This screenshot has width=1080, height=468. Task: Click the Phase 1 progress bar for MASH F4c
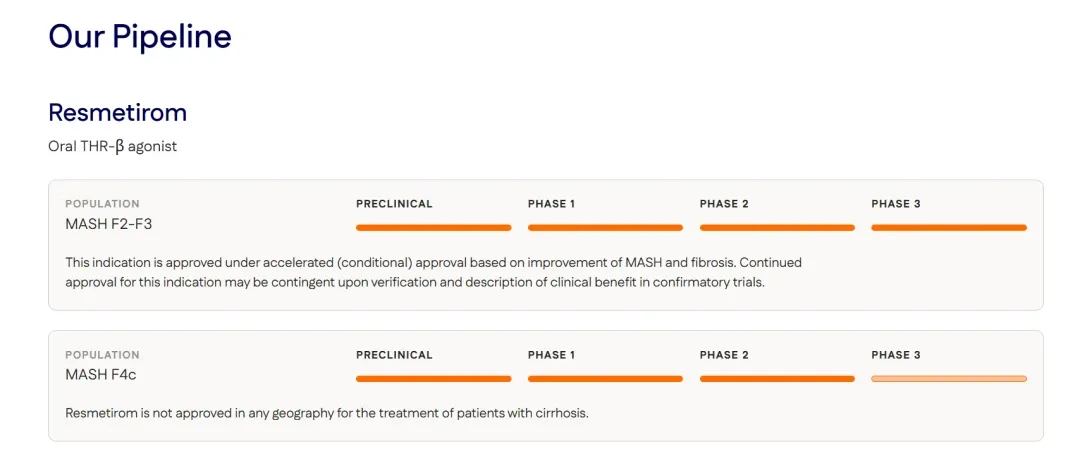click(x=605, y=378)
